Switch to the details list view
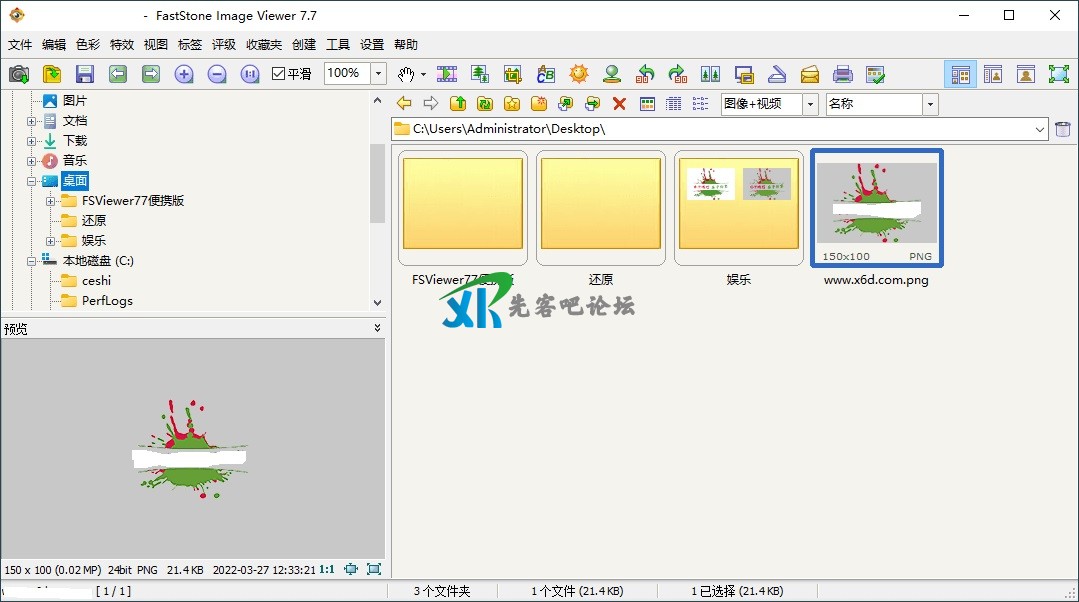Viewport: 1079px width, 602px height. (674, 104)
